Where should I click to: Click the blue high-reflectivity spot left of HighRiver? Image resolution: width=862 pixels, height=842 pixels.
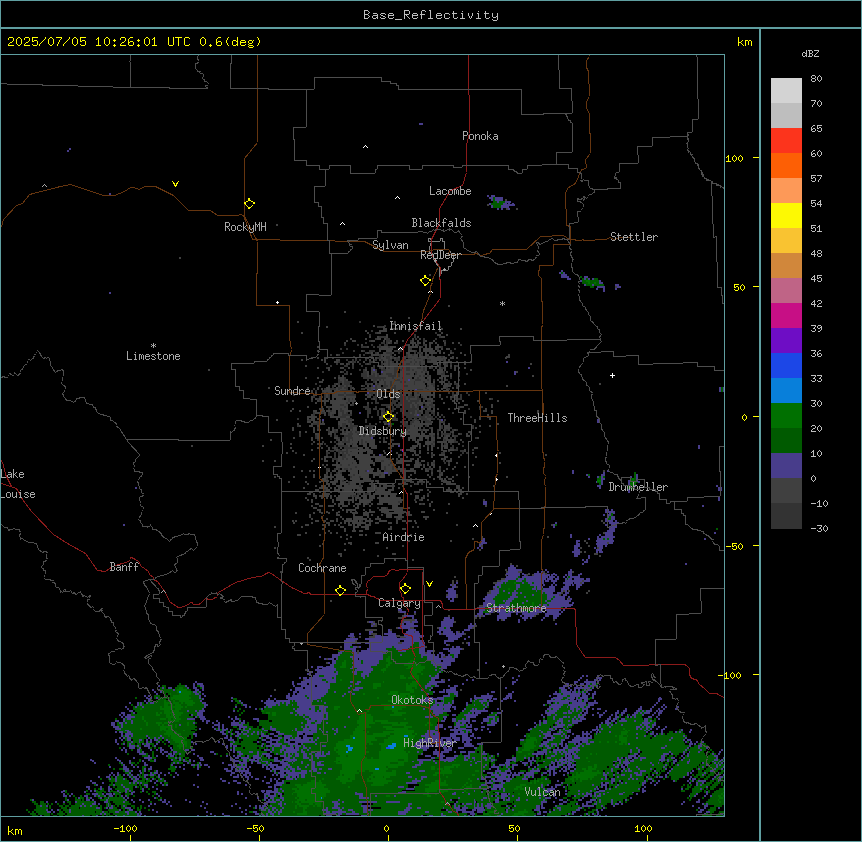pyautogui.click(x=391, y=746)
